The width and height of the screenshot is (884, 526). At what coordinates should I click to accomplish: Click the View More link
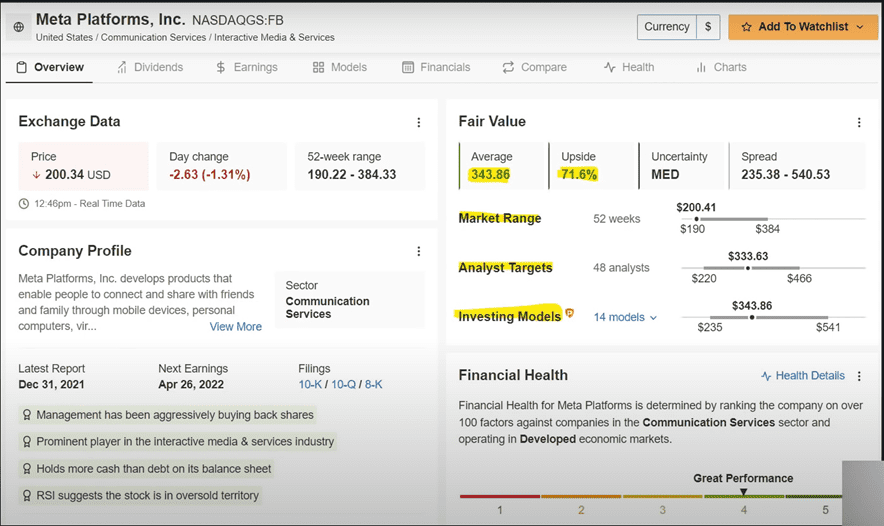point(236,327)
